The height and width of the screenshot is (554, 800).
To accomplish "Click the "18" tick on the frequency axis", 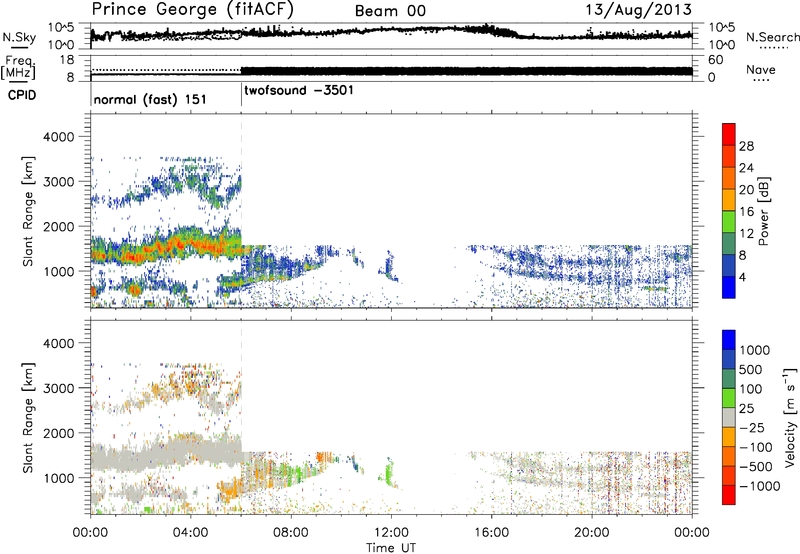I will coord(67,60).
